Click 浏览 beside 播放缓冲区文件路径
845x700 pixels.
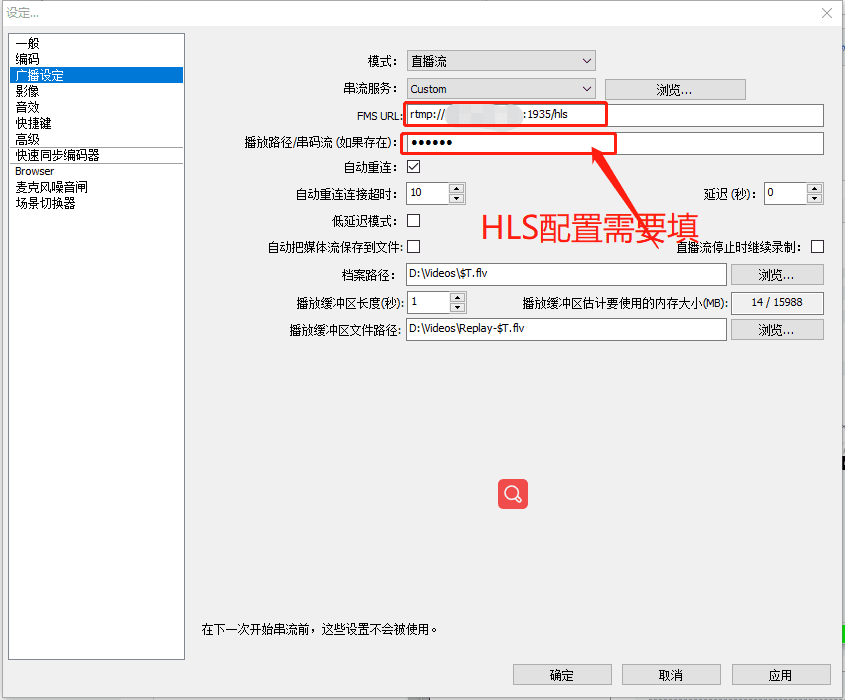777,329
